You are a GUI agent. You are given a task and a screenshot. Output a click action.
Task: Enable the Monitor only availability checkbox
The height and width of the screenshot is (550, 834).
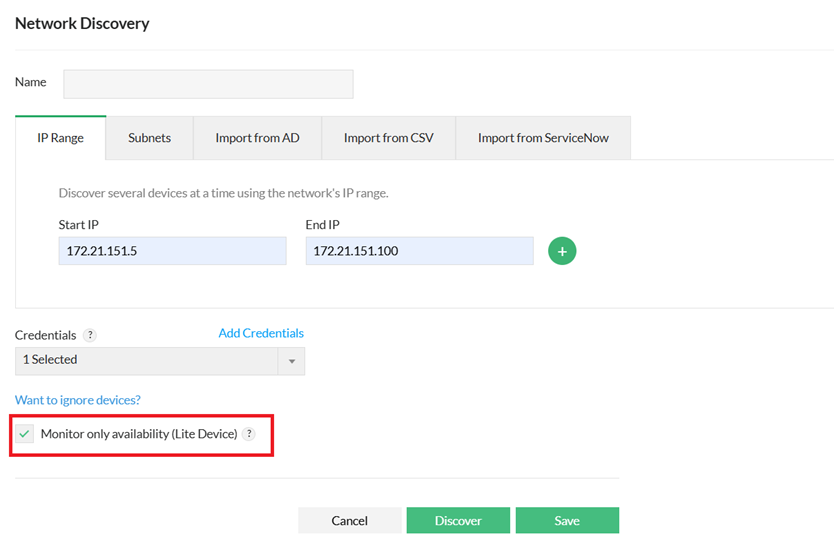[x=25, y=434]
